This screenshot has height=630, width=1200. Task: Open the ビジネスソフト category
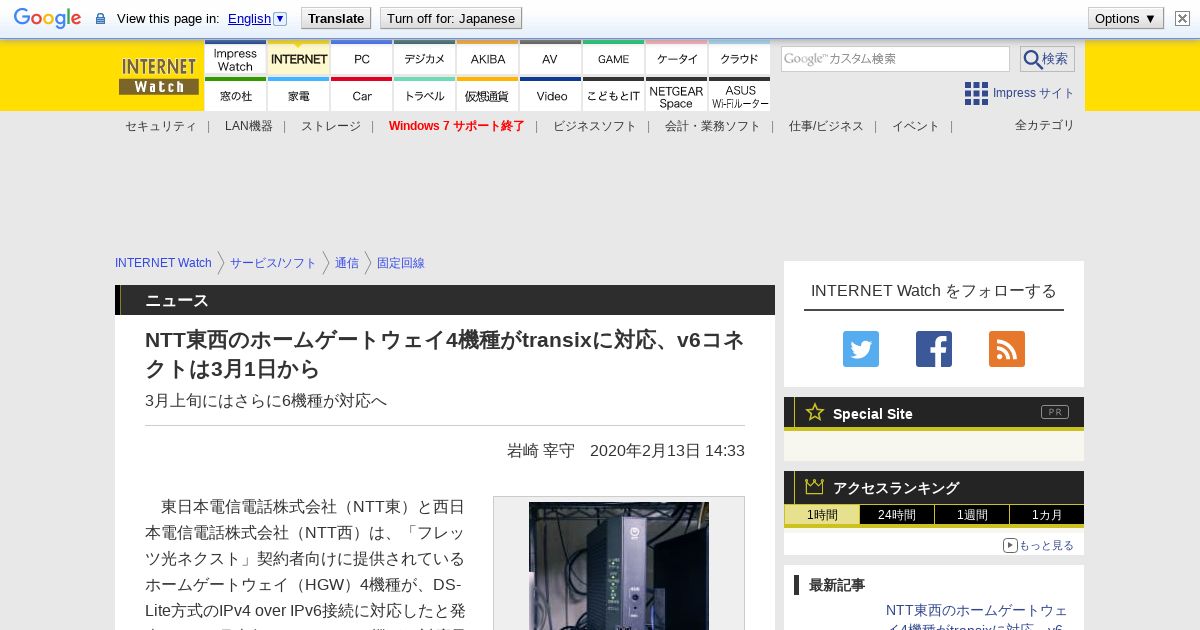[x=594, y=126]
